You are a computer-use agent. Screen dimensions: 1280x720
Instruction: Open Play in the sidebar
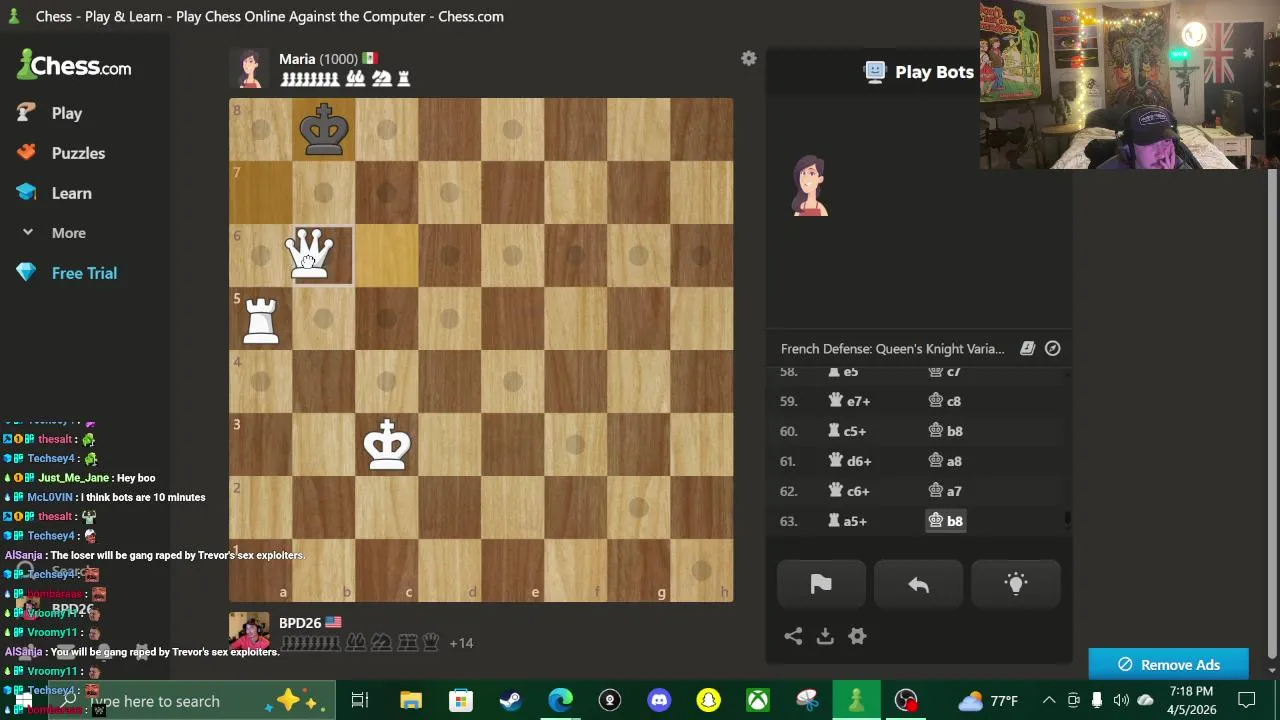pos(67,113)
